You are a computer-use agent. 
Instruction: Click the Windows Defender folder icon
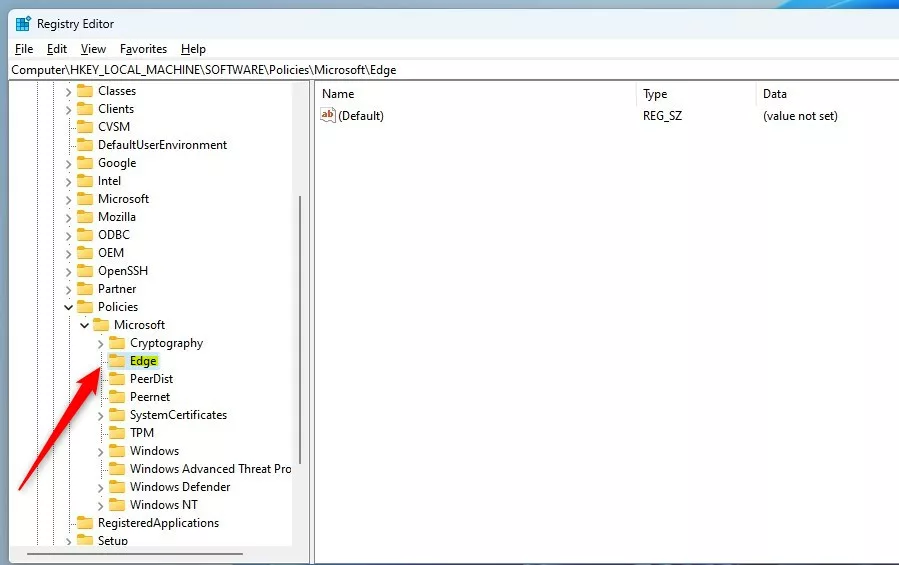pos(117,486)
